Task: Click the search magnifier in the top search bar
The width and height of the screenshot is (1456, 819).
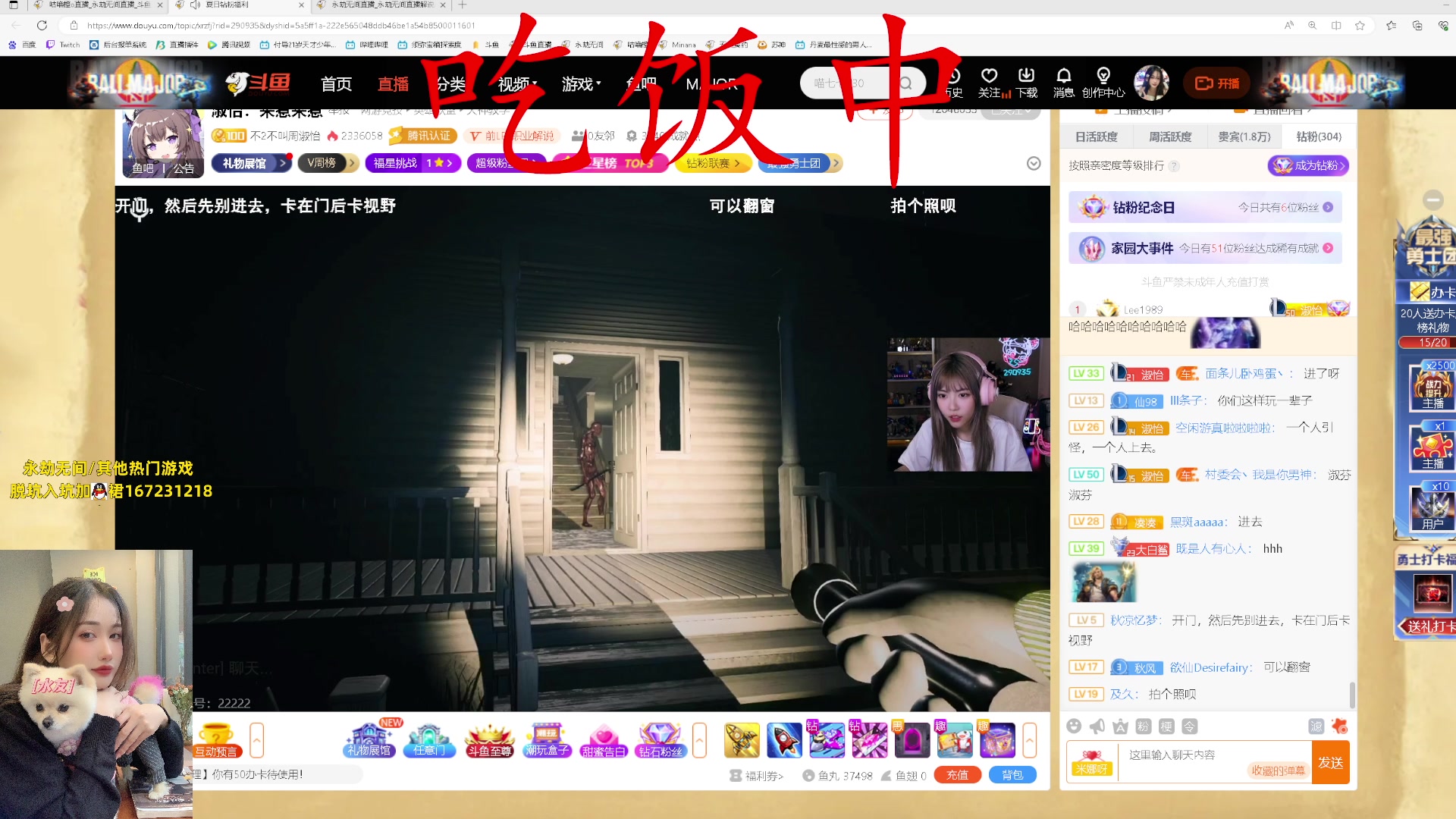Action: [x=905, y=83]
